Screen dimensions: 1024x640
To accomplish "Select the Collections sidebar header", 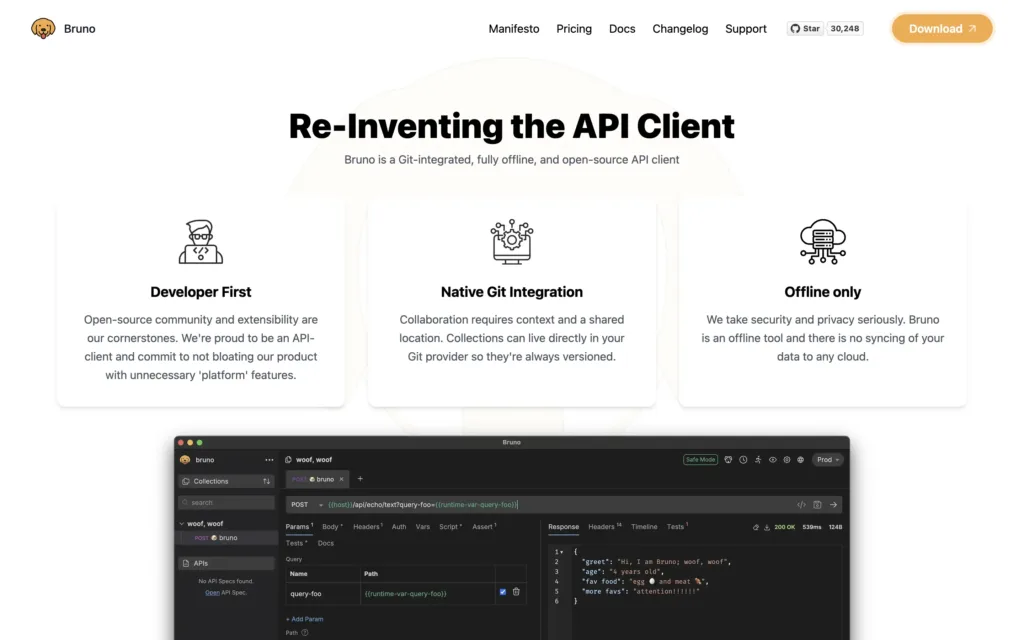I will click(x=226, y=481).
